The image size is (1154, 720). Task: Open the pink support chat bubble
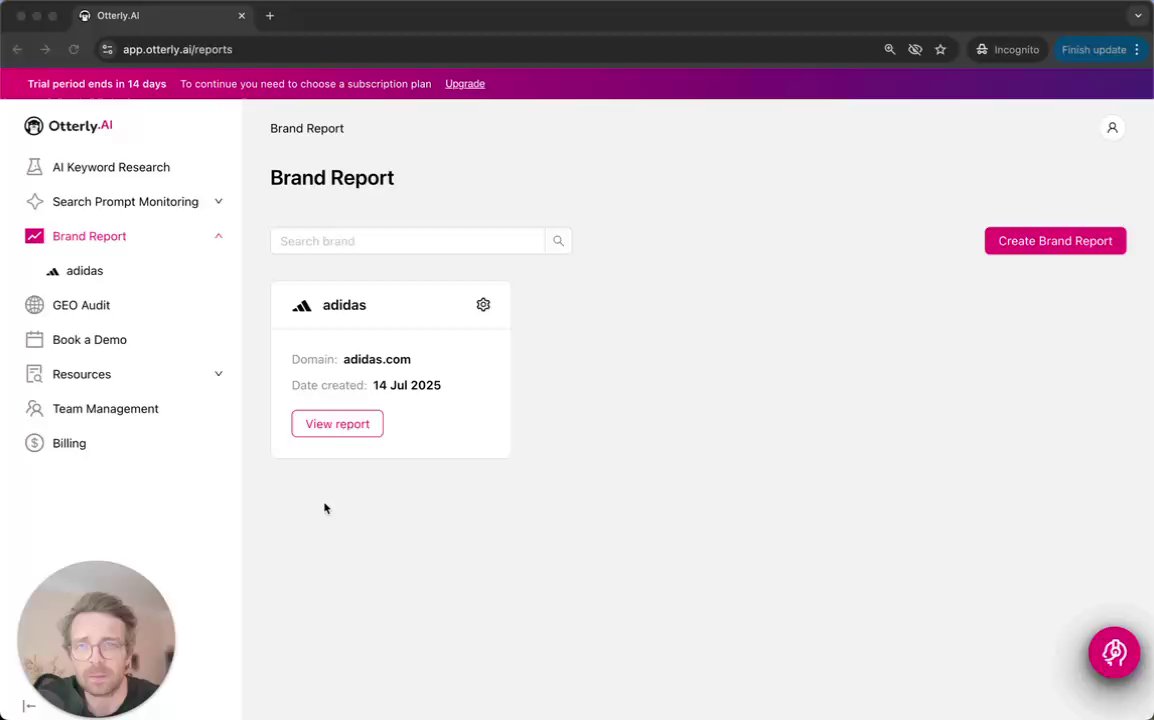(1114, 652)
